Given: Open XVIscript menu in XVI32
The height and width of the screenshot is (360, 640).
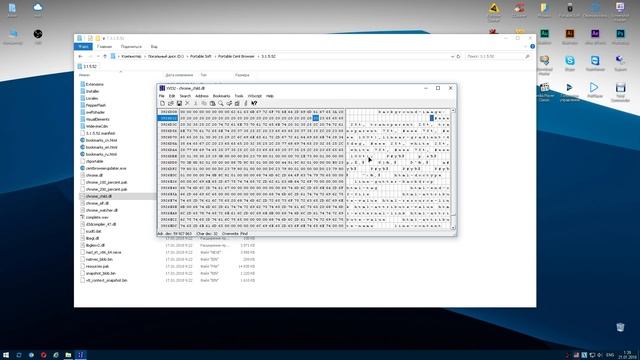Looking at the screenshot, I should (x=255, y=96).
